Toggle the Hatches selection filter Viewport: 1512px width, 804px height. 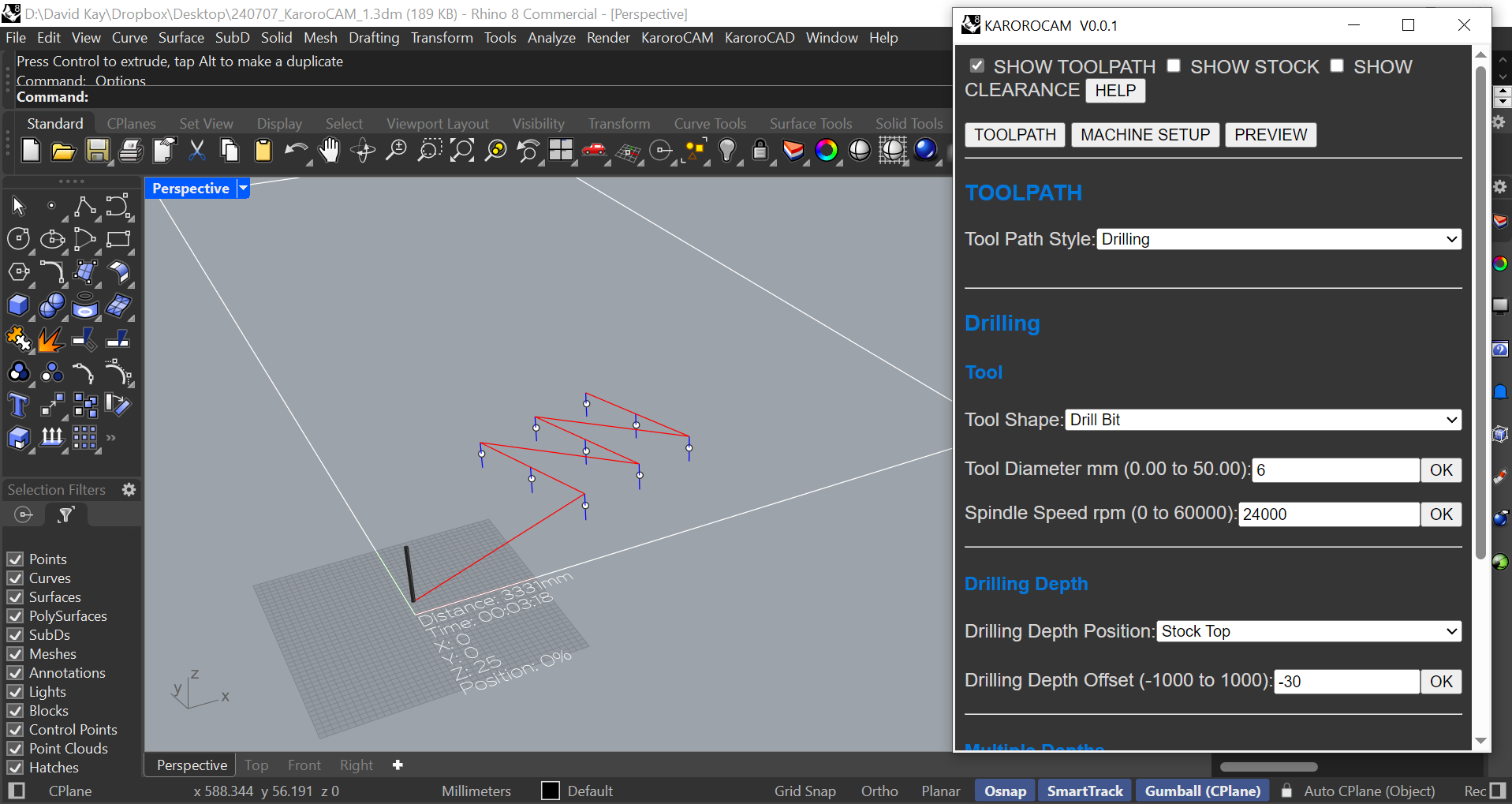click(15, 767)
